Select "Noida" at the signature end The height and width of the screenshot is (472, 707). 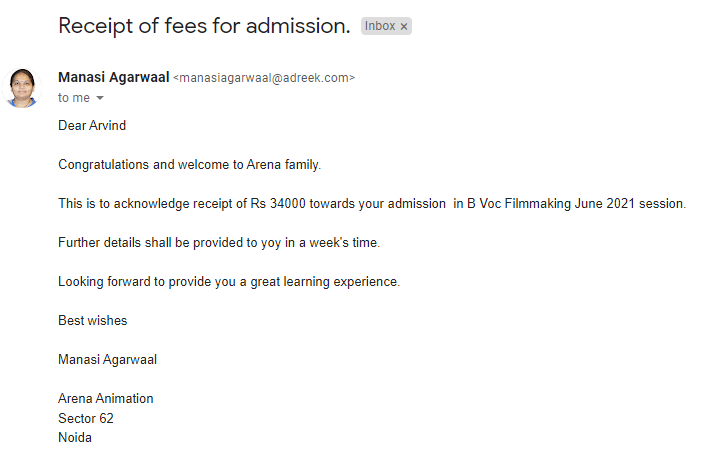[75, 438]
